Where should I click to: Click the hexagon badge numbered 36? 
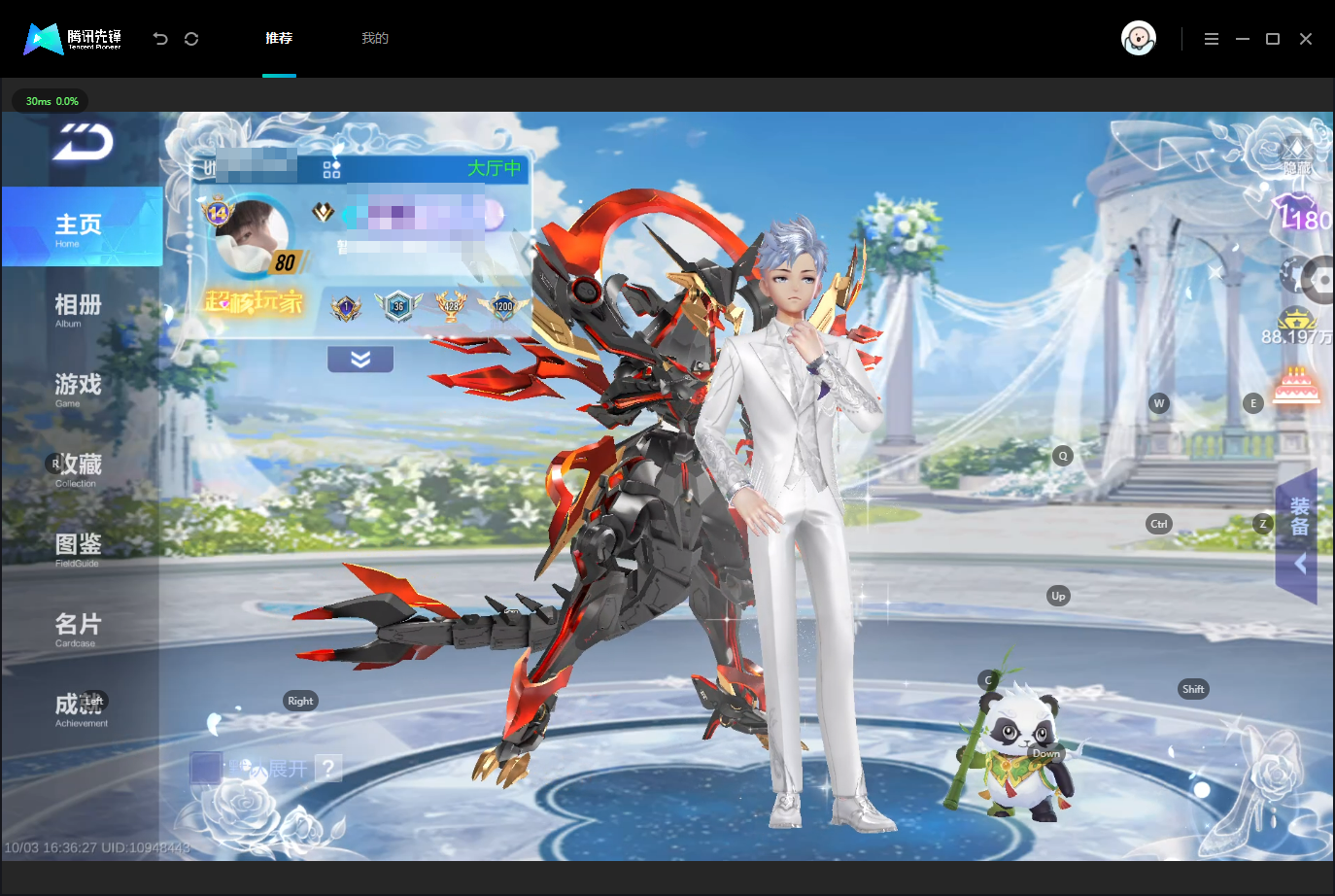tap(398, 306)
